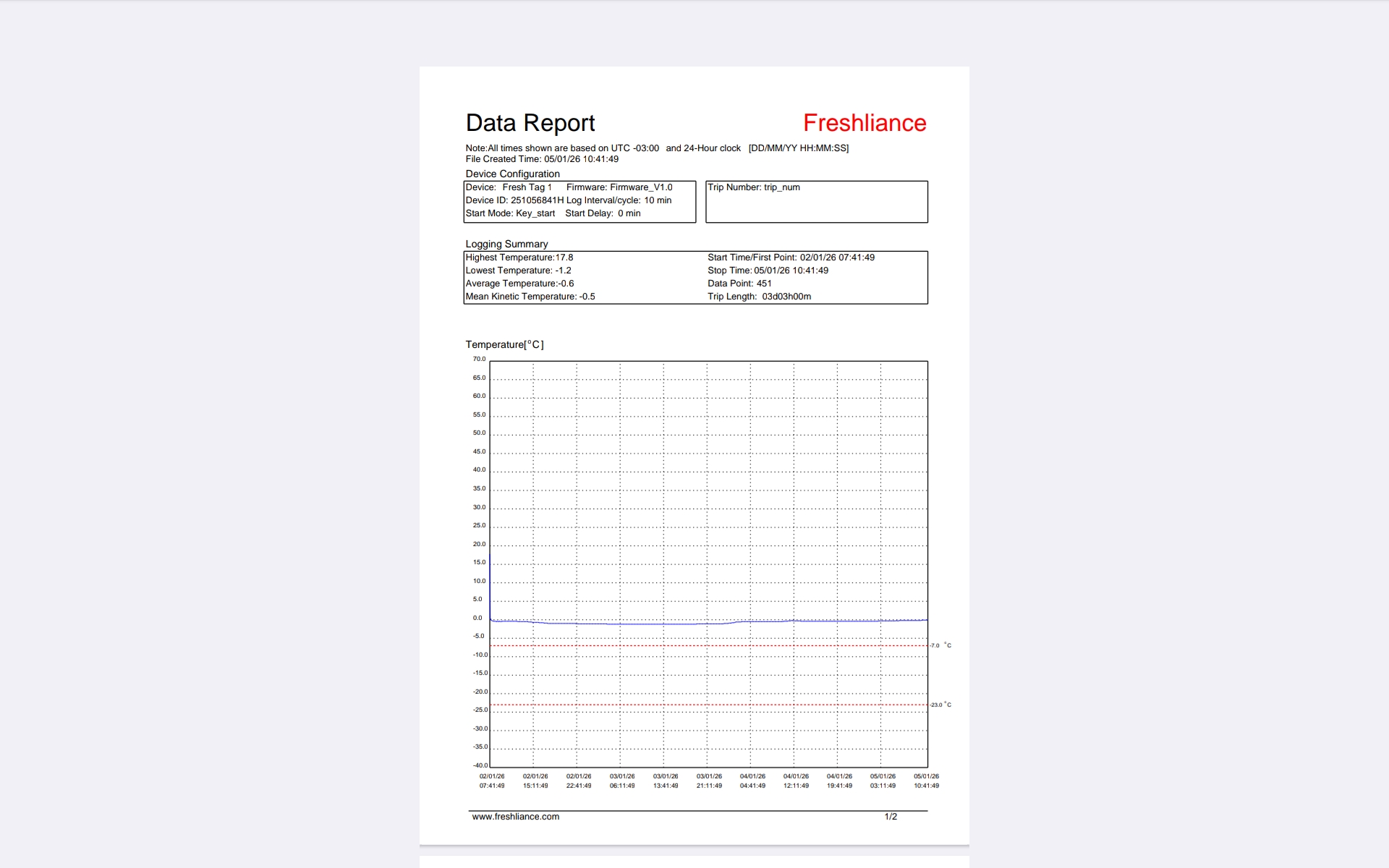Click the Logging Summary section title
The height and width of the screenshot is (868, 1389).
pyautogui.click(x=506, y=244)
